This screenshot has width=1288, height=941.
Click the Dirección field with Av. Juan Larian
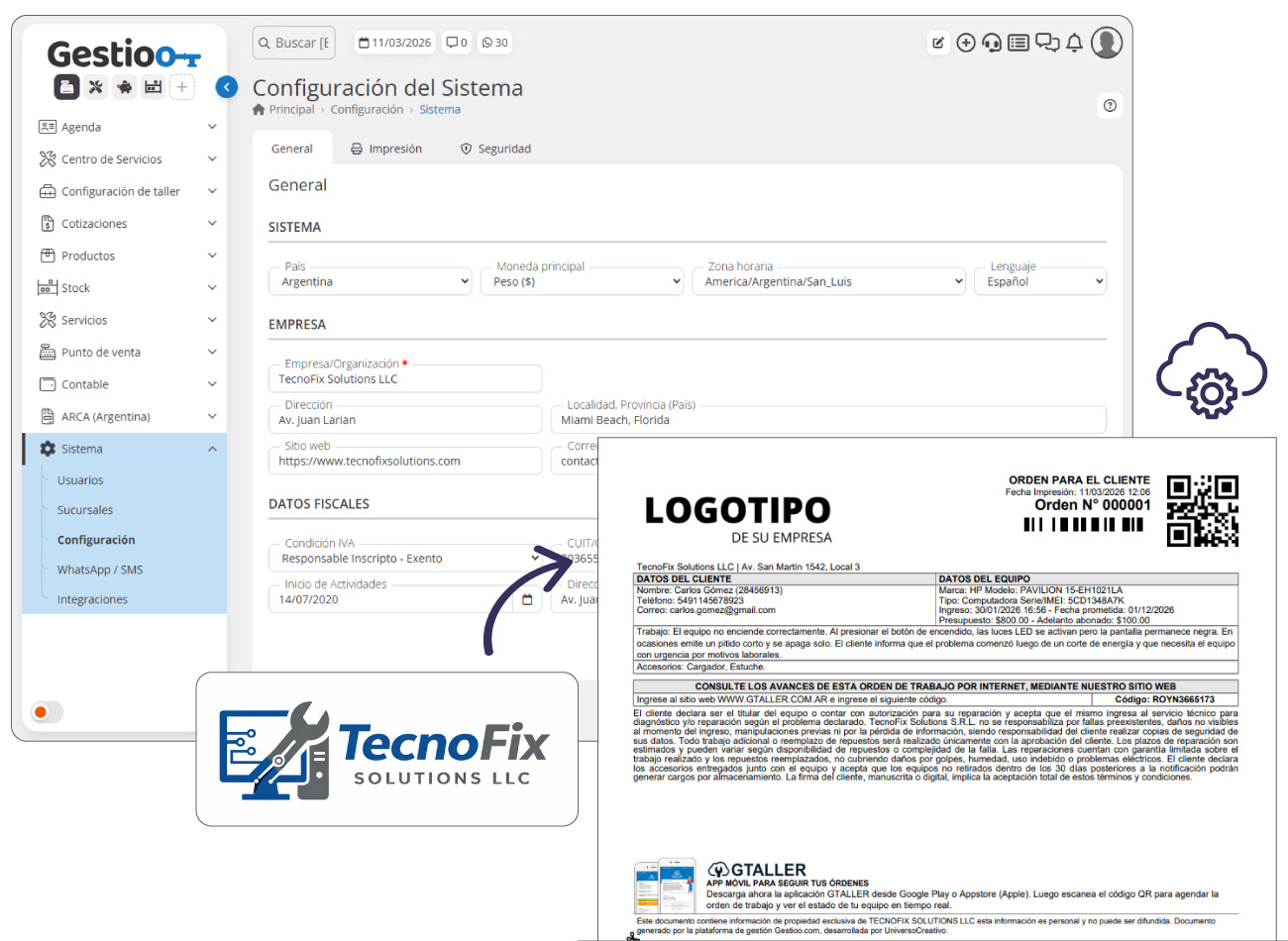tap(405, 420)
